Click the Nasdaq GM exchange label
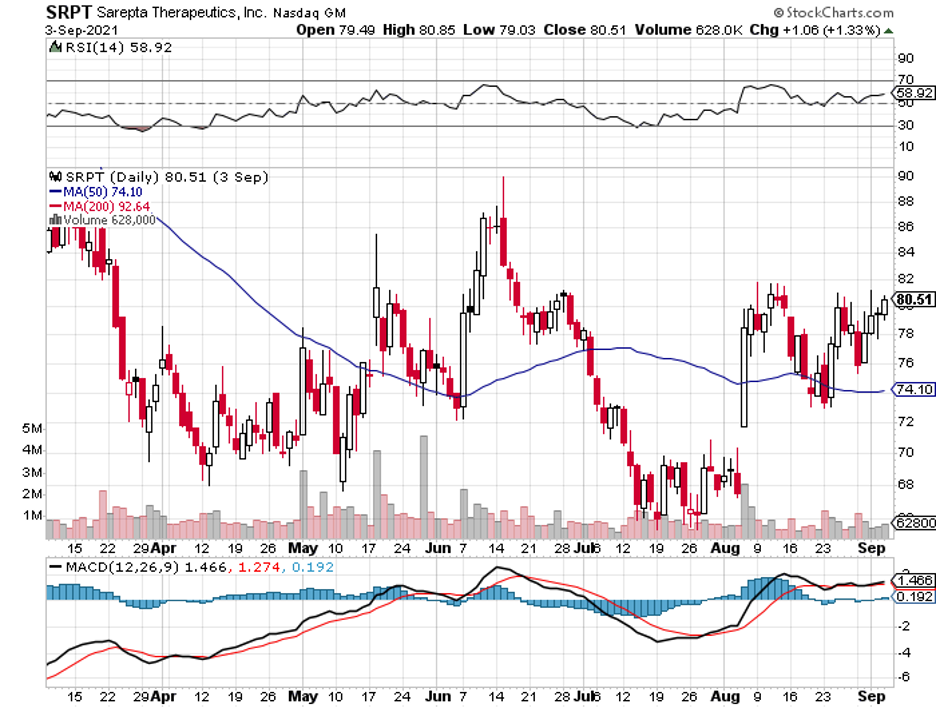The image size is (936, 708). (309, 13)
